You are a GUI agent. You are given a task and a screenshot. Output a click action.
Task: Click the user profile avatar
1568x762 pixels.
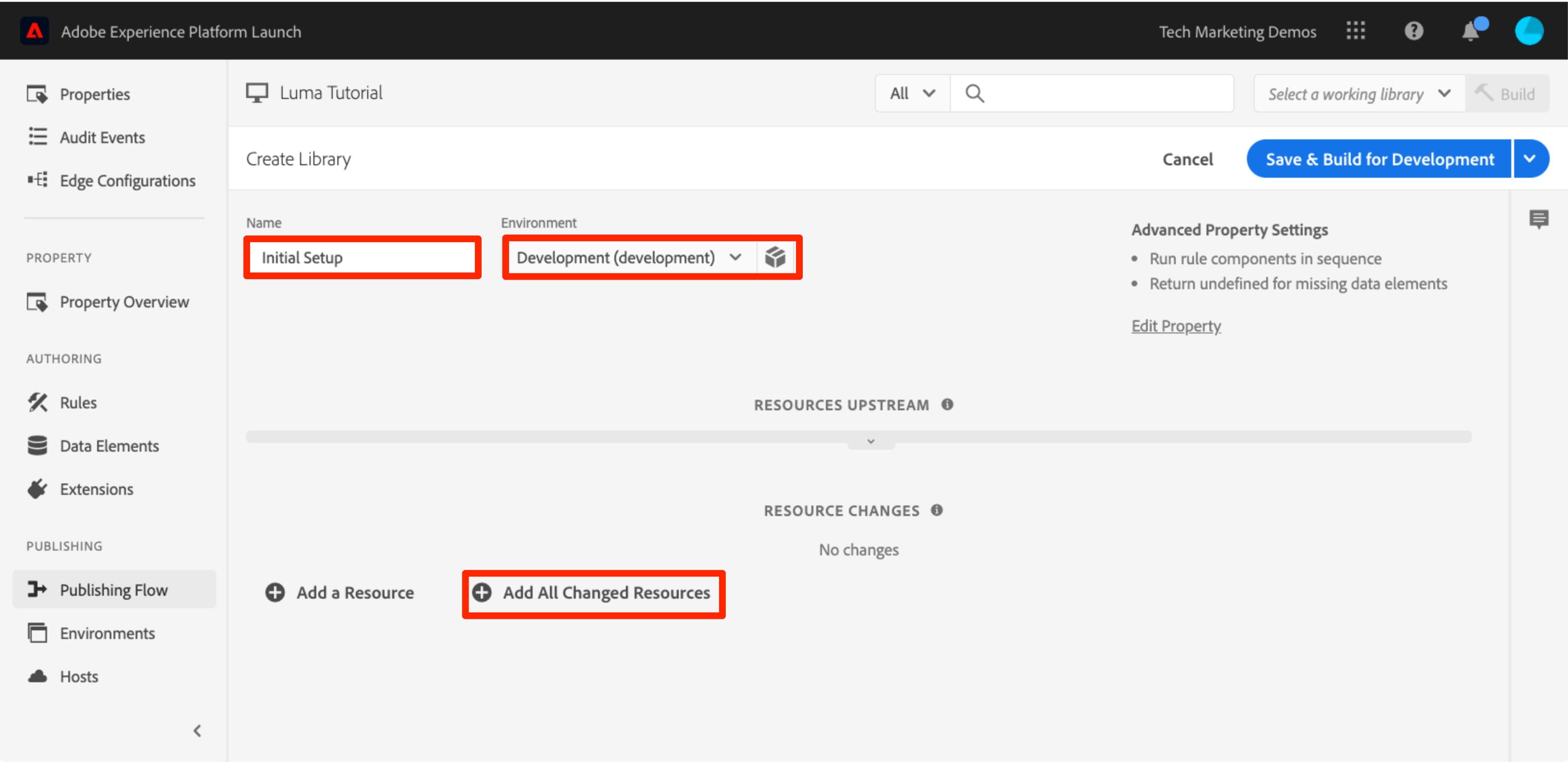click(x=1529, y=31)
